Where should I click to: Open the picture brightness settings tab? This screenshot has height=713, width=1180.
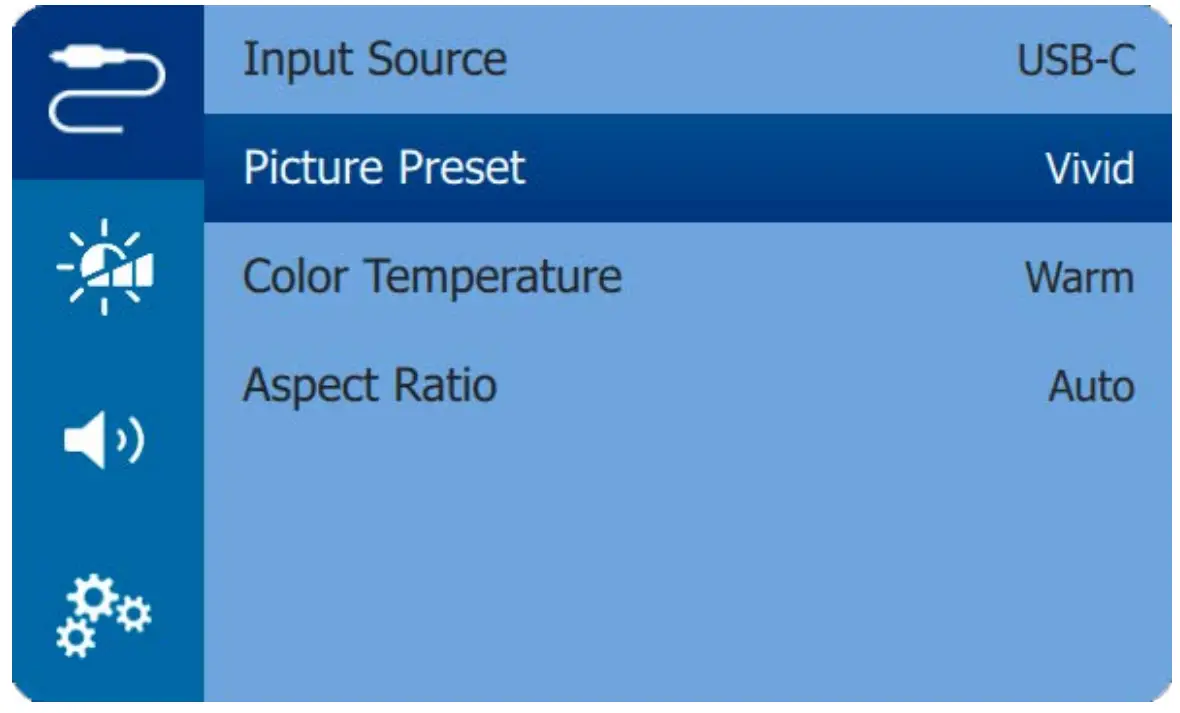click(x=107, y=268)
